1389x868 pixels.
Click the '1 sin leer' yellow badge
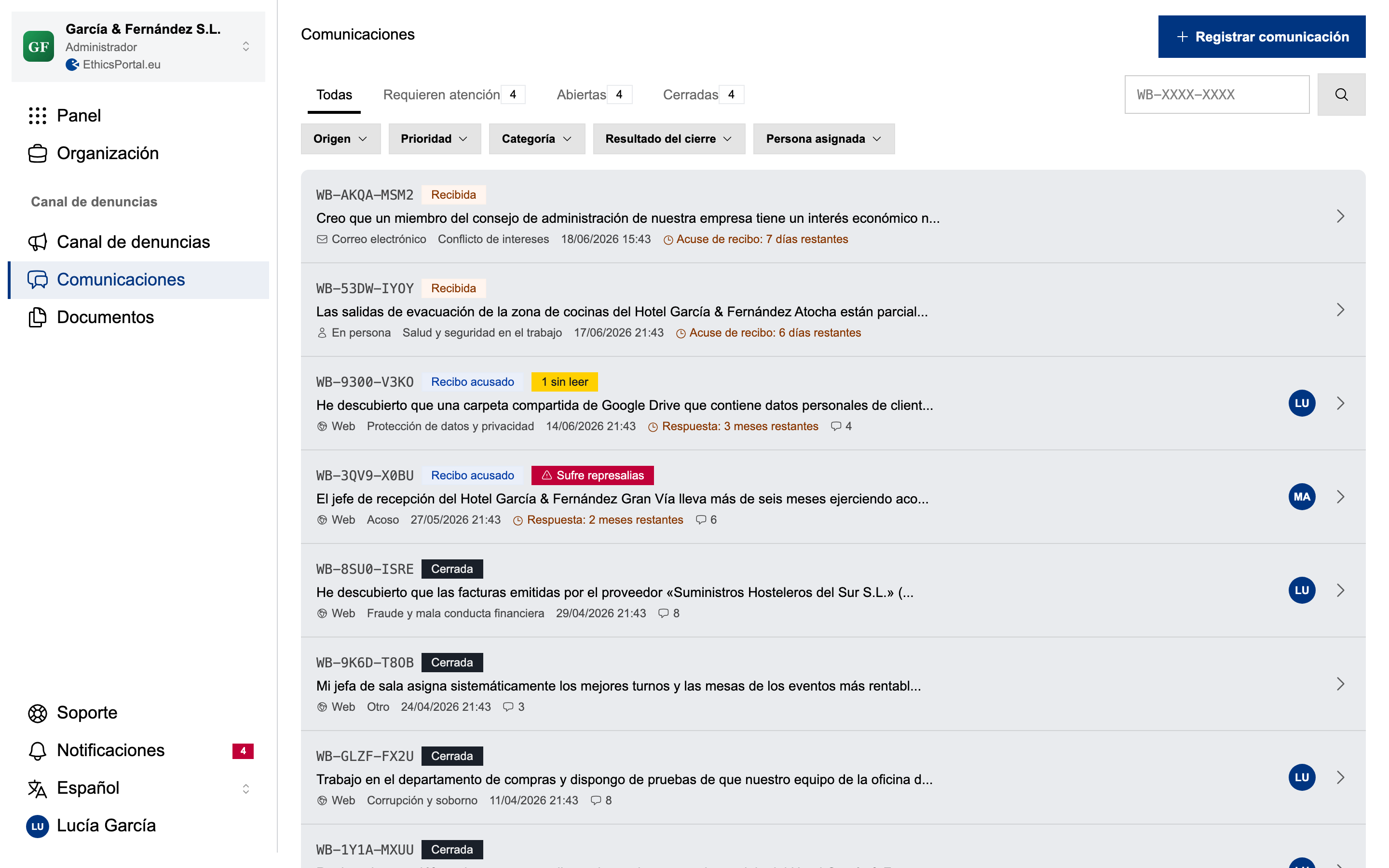click(x=565, y=382)
